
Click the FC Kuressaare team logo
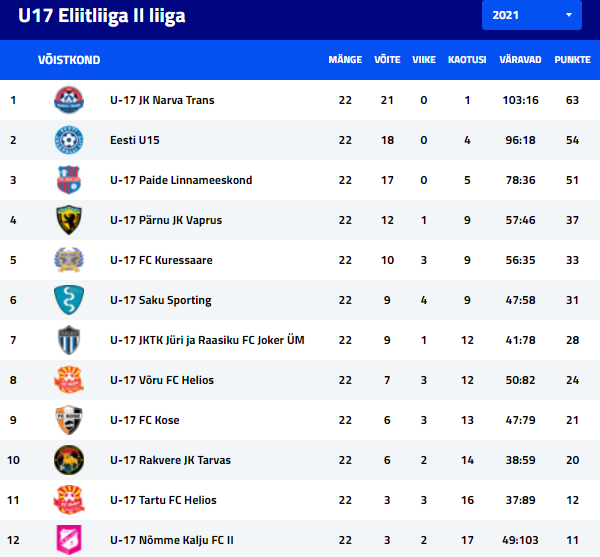tap(69, 260)
